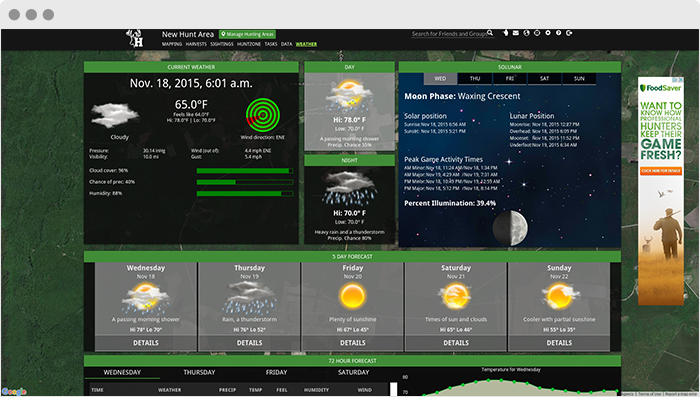Viewport: 700px width, 397px height.
Task: Select the FRI solunar tab
Action: [510, 79]
